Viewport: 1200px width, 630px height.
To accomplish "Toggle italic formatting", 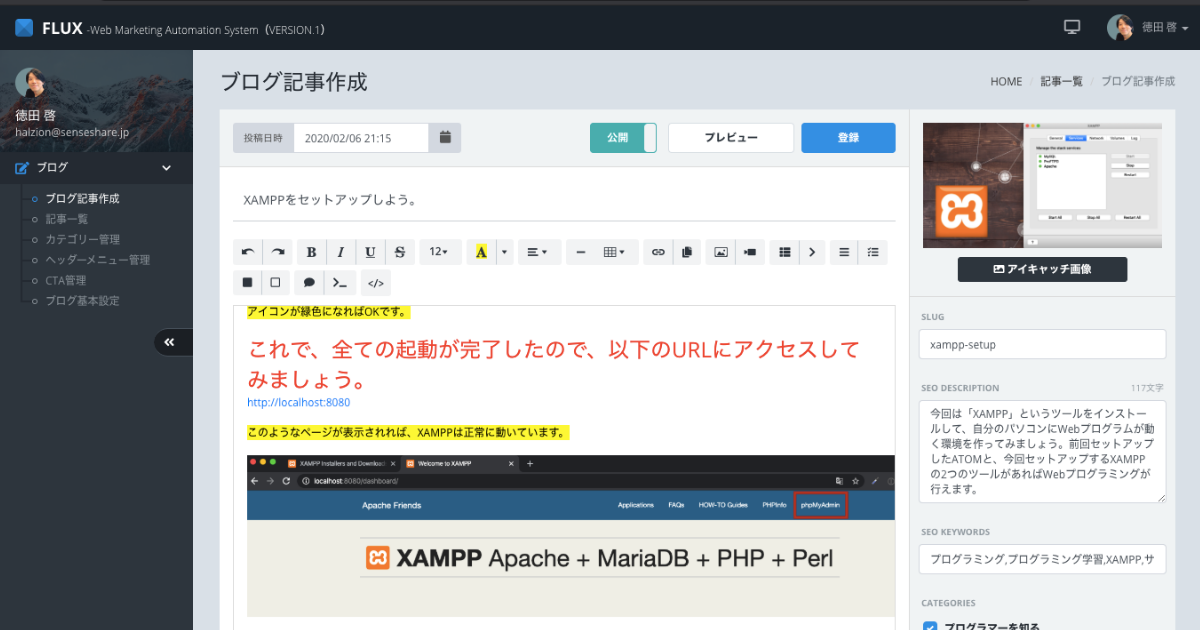I will (340, 252).
